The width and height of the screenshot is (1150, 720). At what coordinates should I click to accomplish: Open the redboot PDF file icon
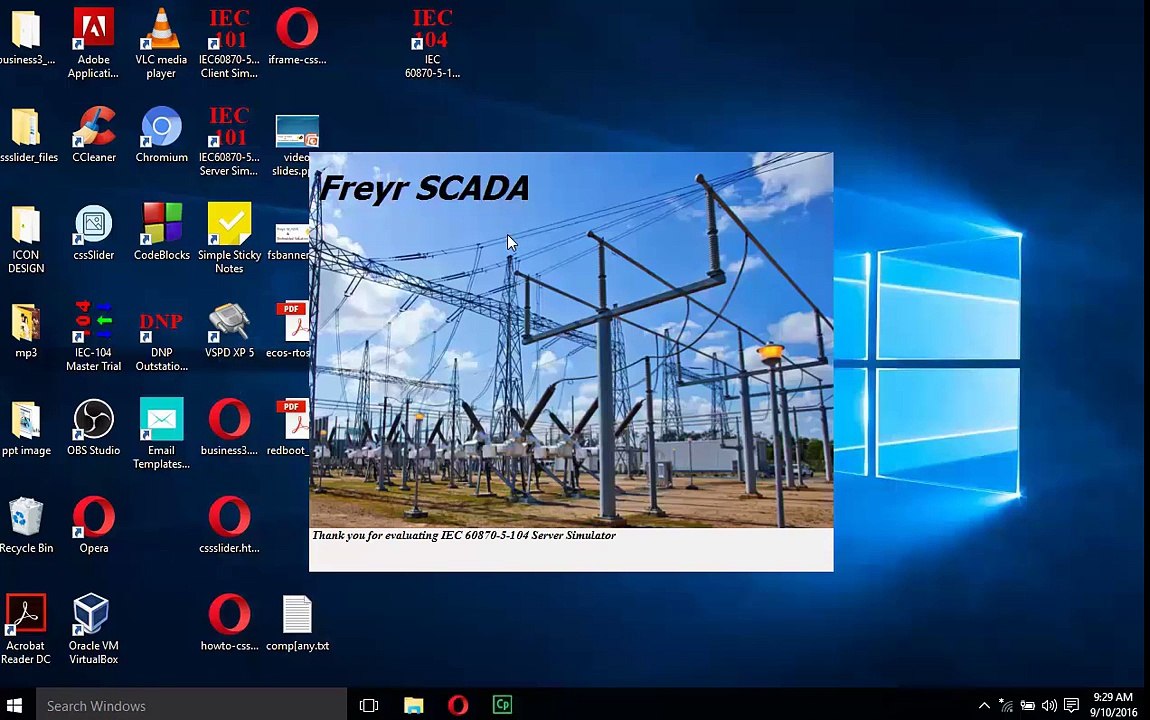point(290,427)
